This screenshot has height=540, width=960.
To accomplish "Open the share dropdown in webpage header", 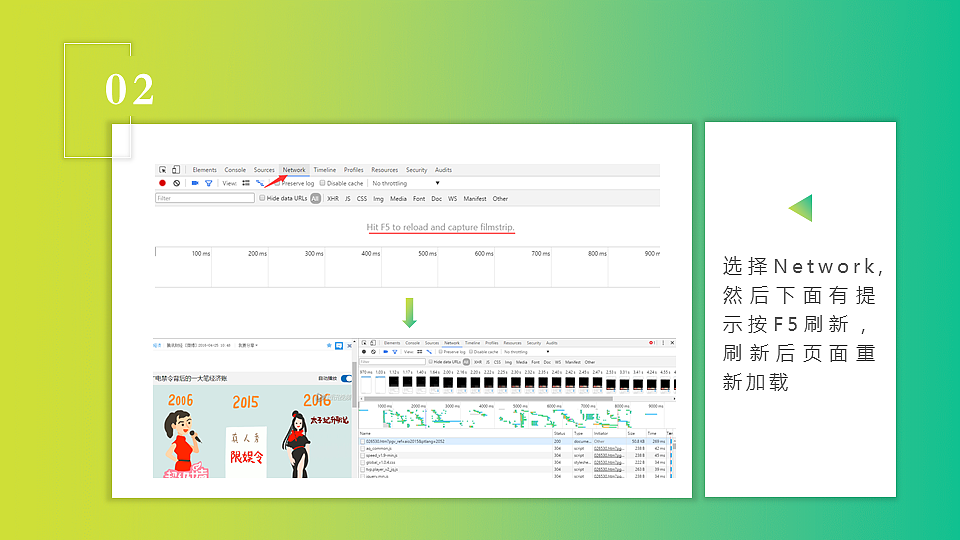I will tap(248, 345).
